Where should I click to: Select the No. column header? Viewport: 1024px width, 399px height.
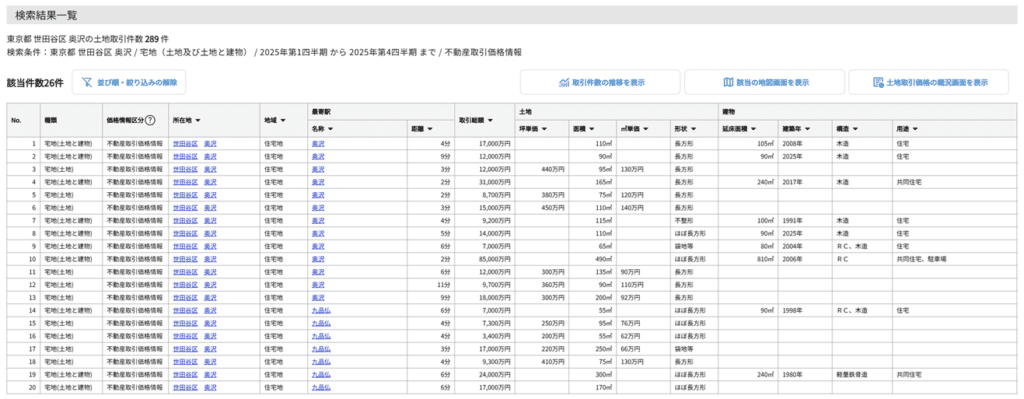coord(24,120)
